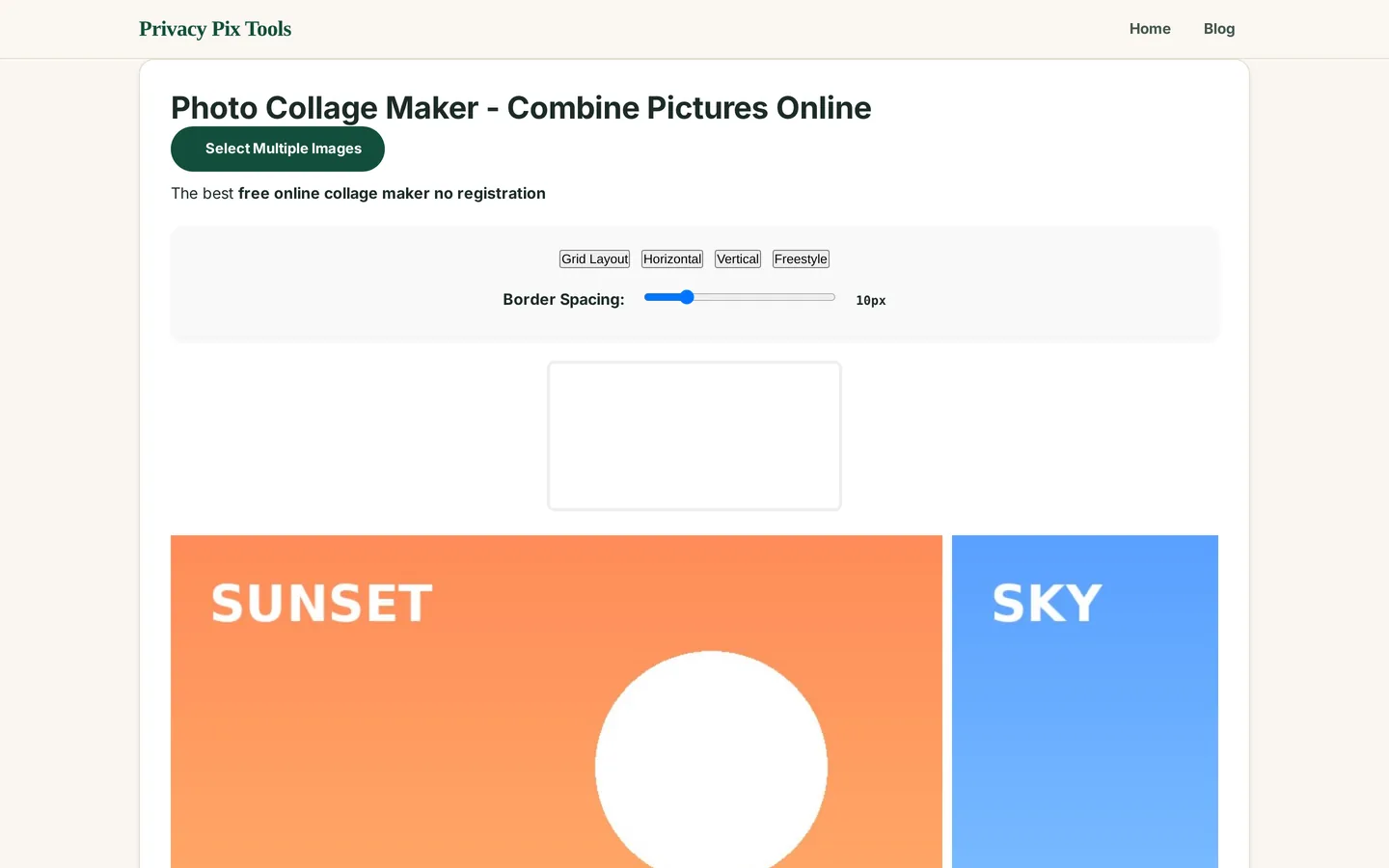The height and width of the screenshot is (868, 1389).
Task: Click the Border Spacing label
Action: [x=563, y=299]
